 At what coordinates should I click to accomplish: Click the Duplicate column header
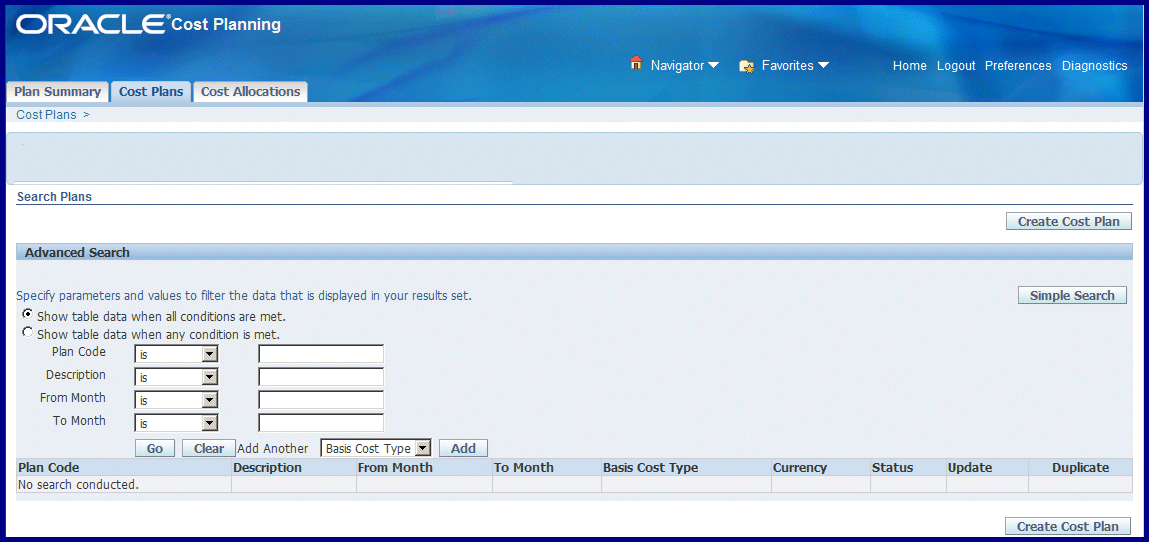pos(1080,467)
